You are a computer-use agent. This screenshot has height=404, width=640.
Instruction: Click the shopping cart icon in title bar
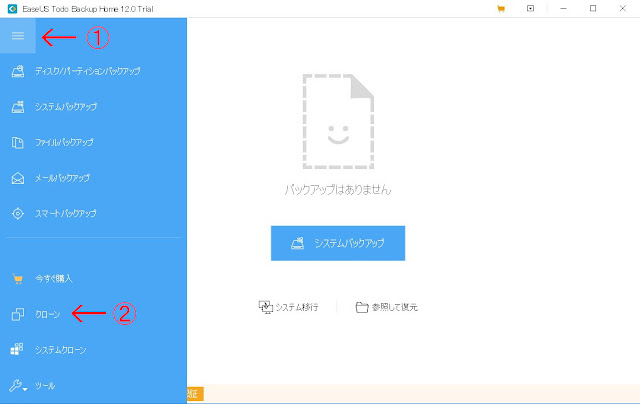click(x=501, y=9)
